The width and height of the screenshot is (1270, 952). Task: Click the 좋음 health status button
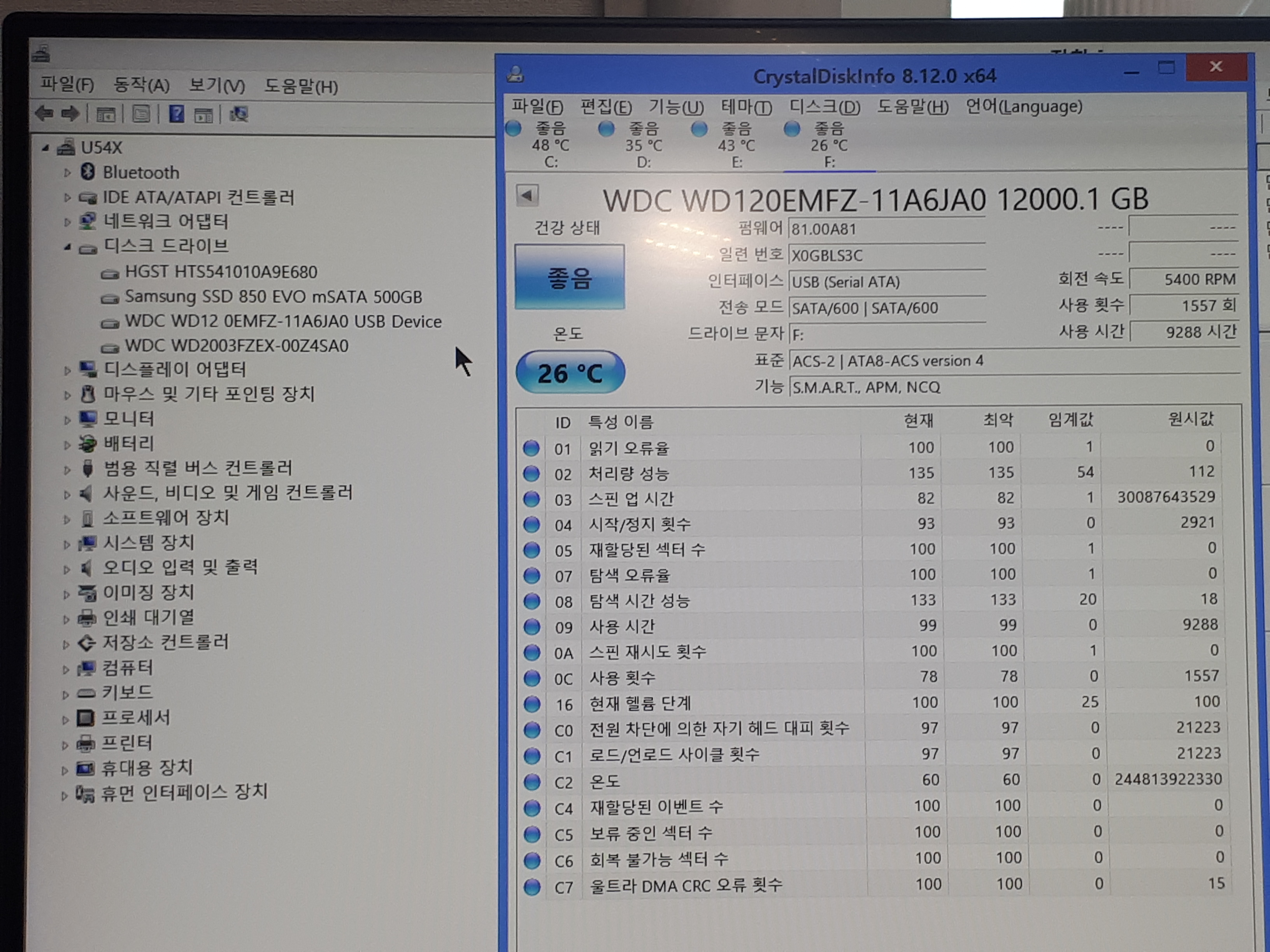point(570,277)
